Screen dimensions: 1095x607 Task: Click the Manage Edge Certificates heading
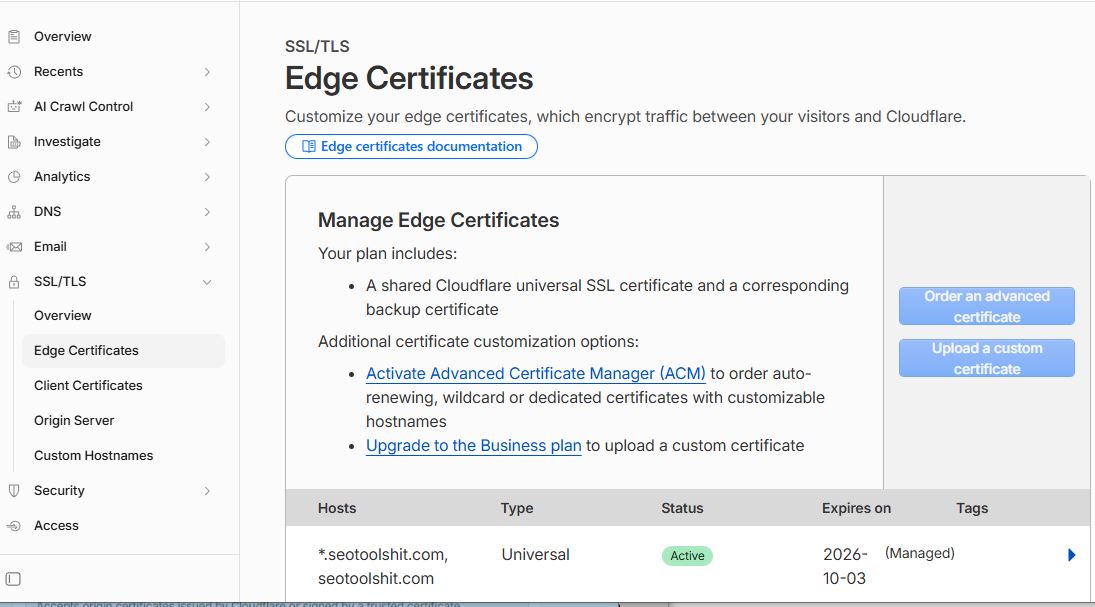tap(439, 220)
